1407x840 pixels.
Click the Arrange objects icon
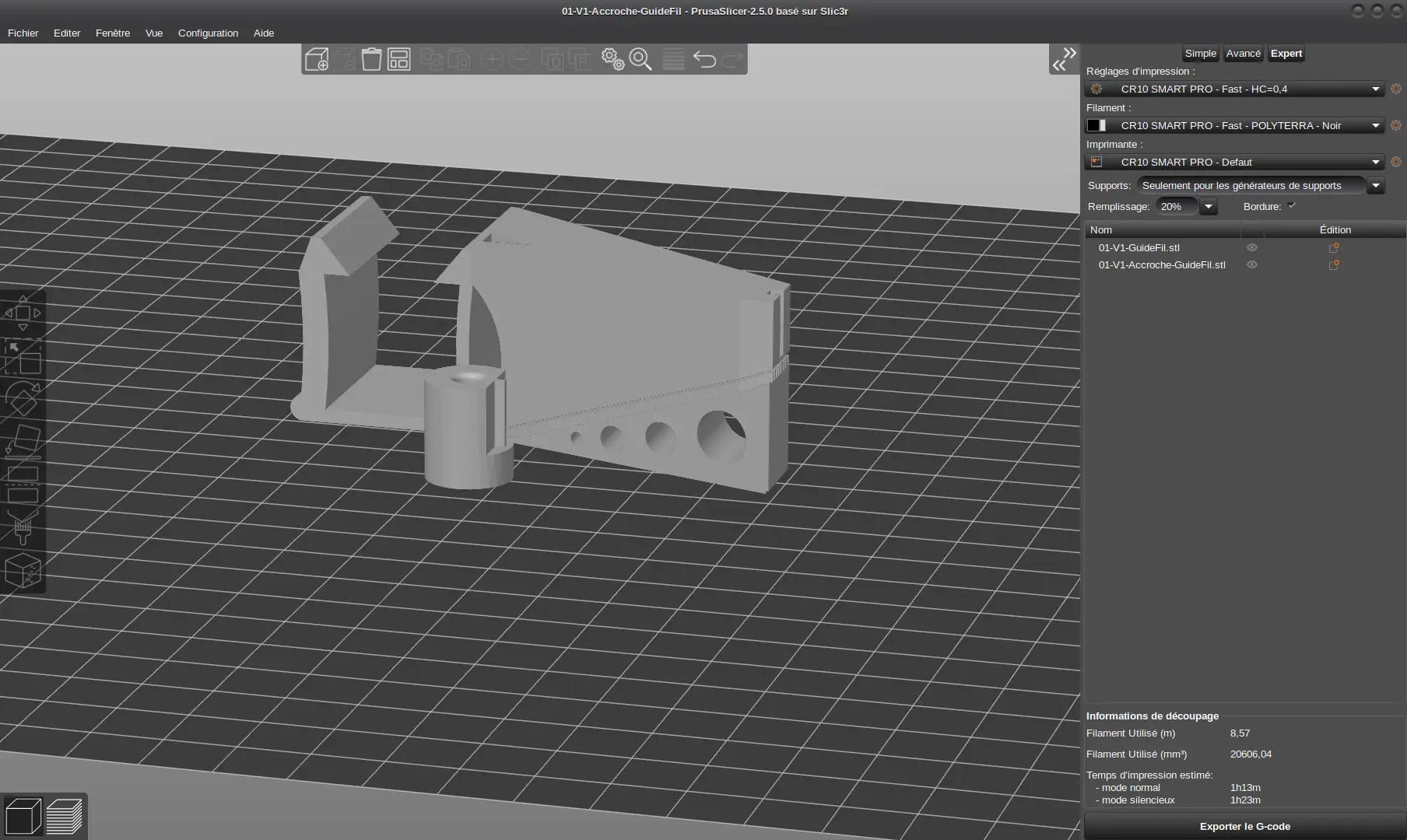point(399,59)
